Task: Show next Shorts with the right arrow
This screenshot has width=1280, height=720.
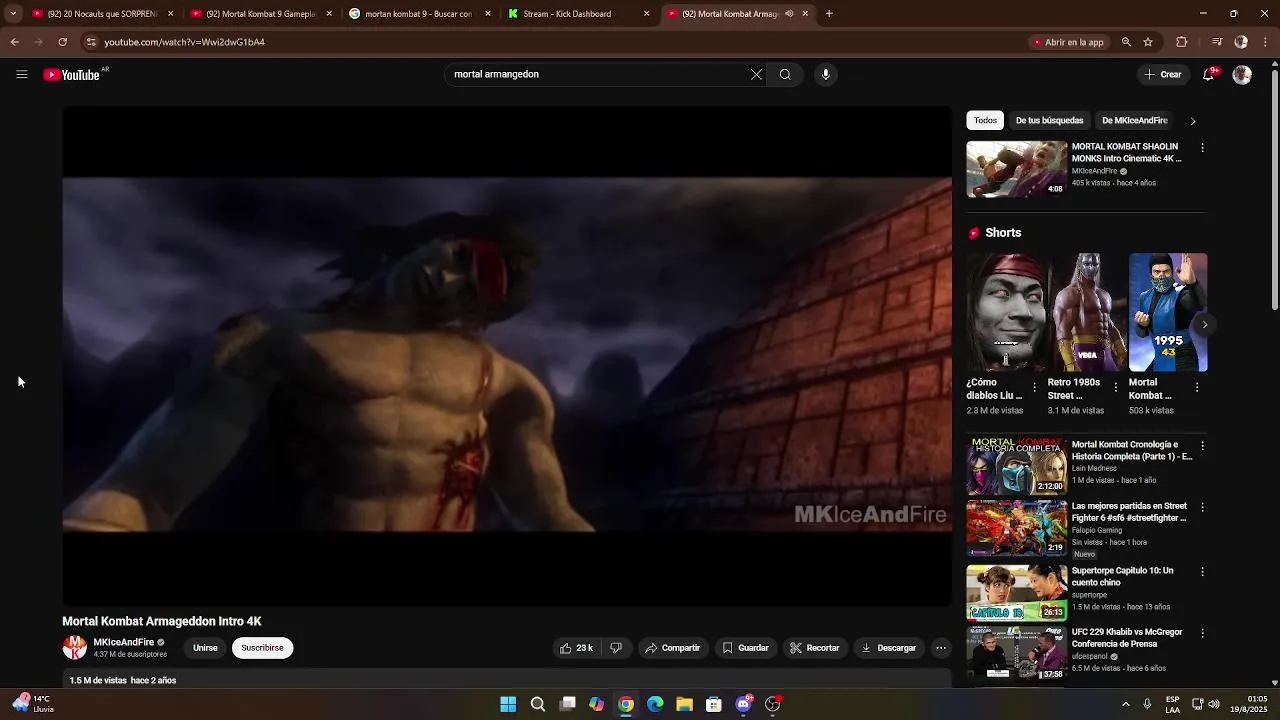Action: tap(1204, 324)
